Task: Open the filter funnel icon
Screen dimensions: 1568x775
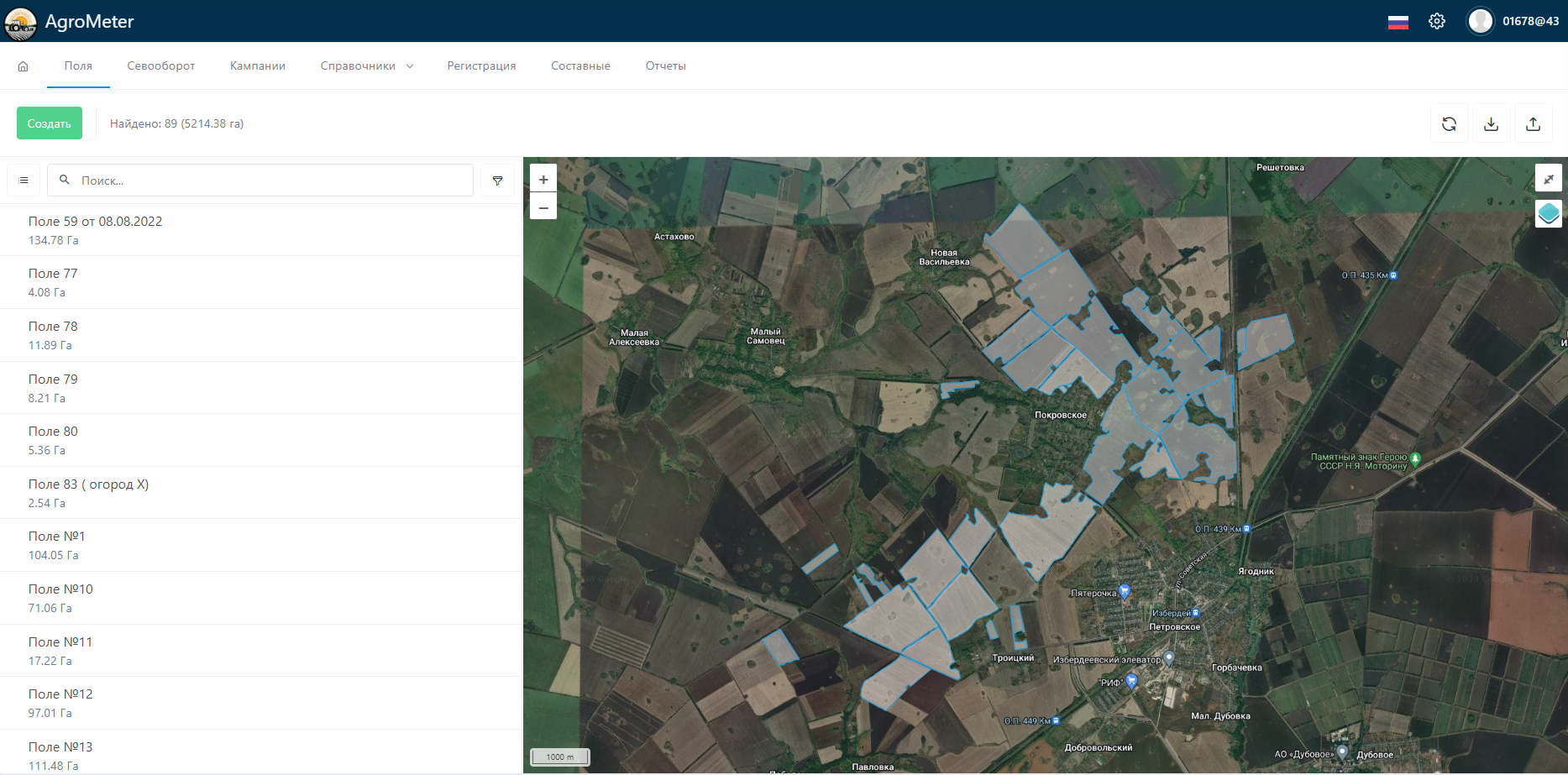Action: pyautogui.click(x=497, y=181)
